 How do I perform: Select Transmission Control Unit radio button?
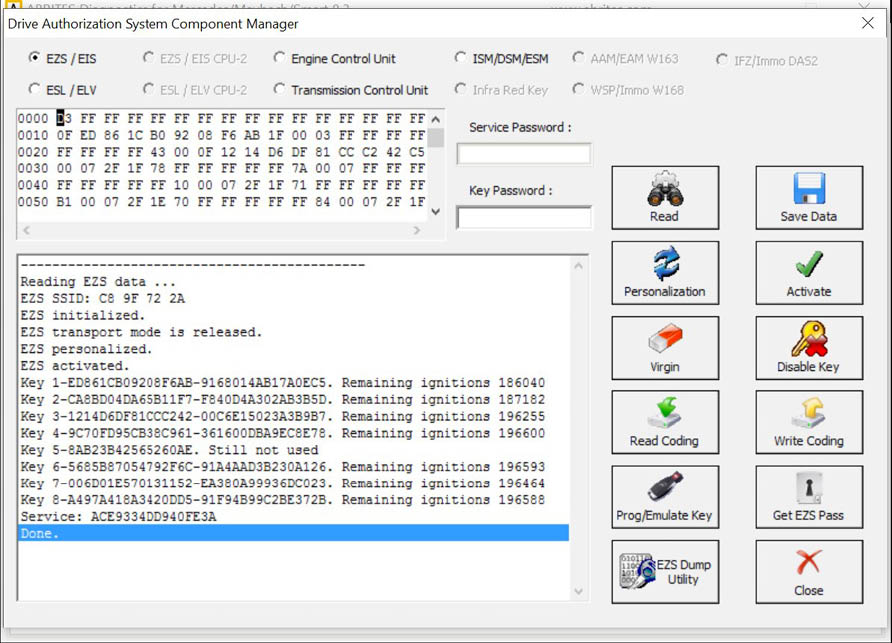click(279, 90)
